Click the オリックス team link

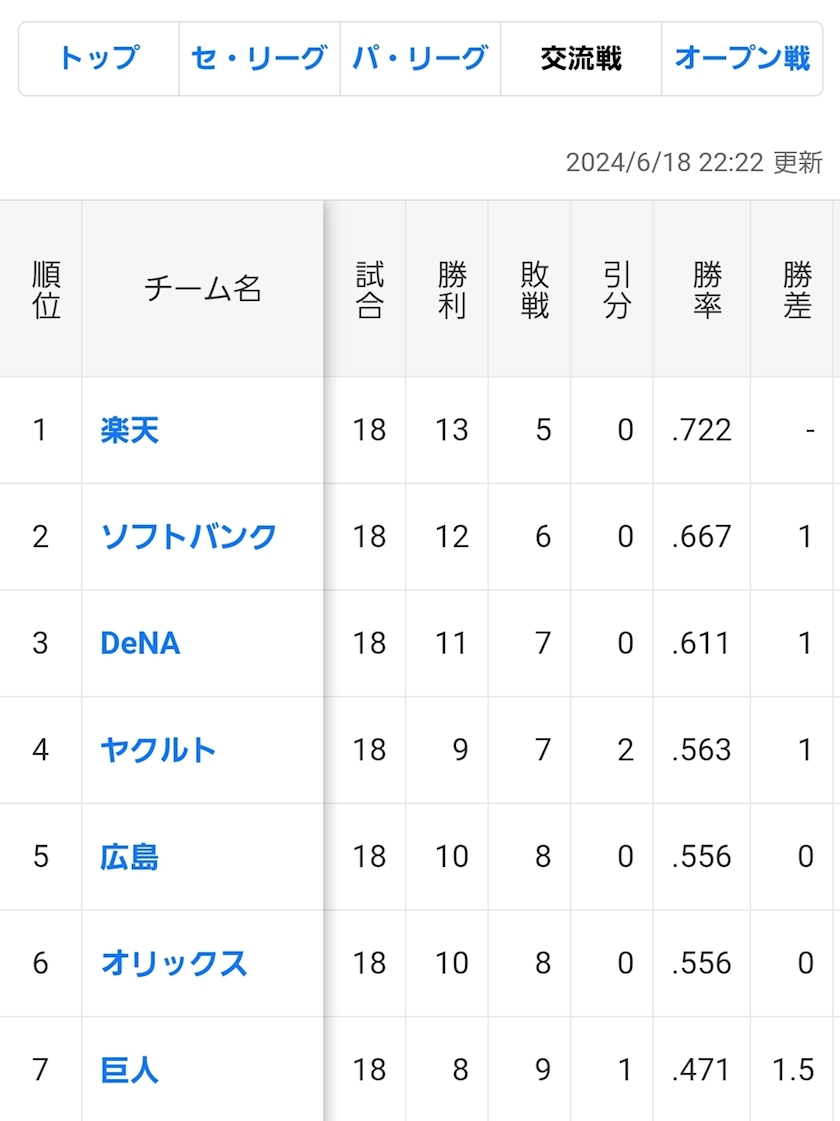click(x=174, y=963)
